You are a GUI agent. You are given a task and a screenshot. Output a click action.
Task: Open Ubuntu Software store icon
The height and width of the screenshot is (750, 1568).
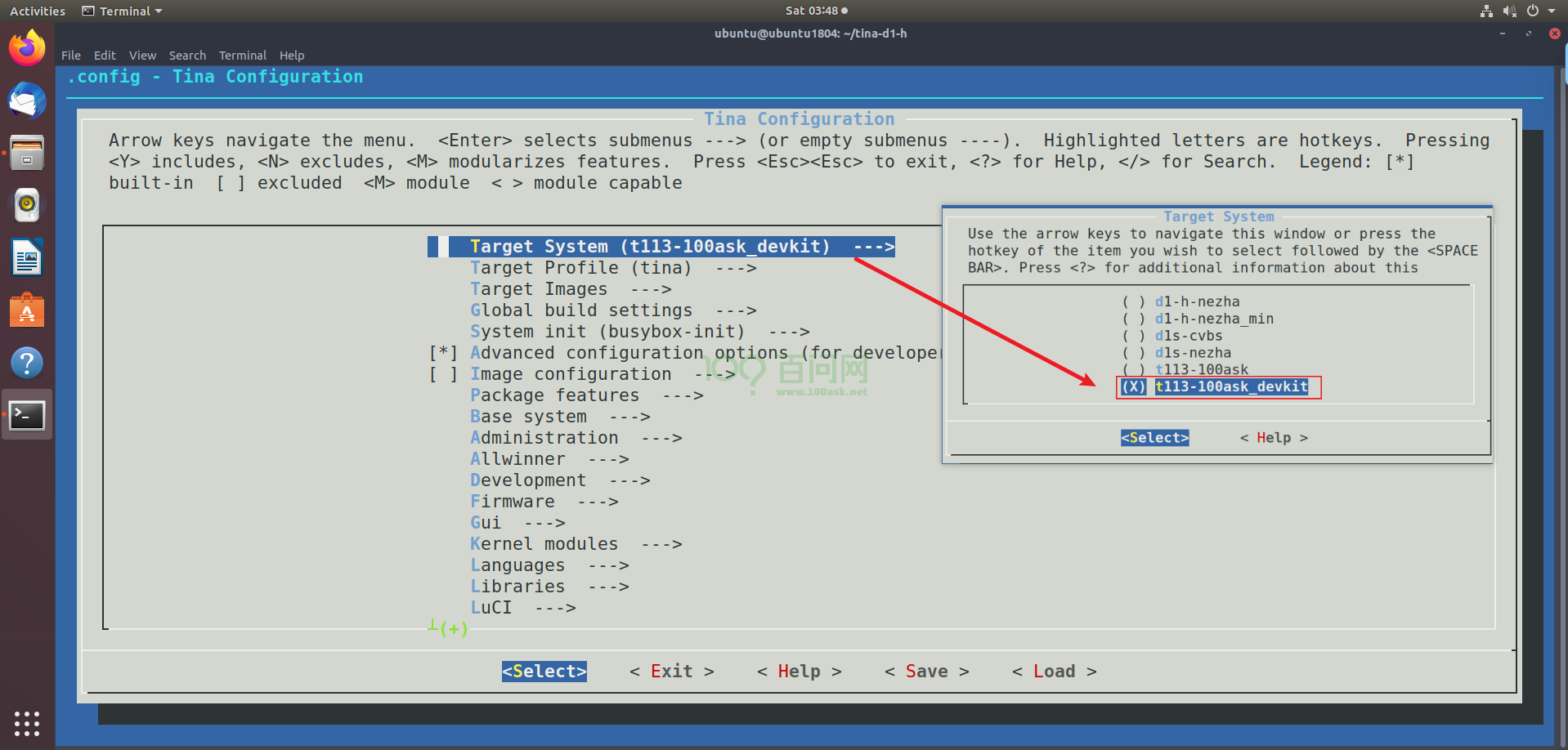pyautogui.click(x=27, y=310)
